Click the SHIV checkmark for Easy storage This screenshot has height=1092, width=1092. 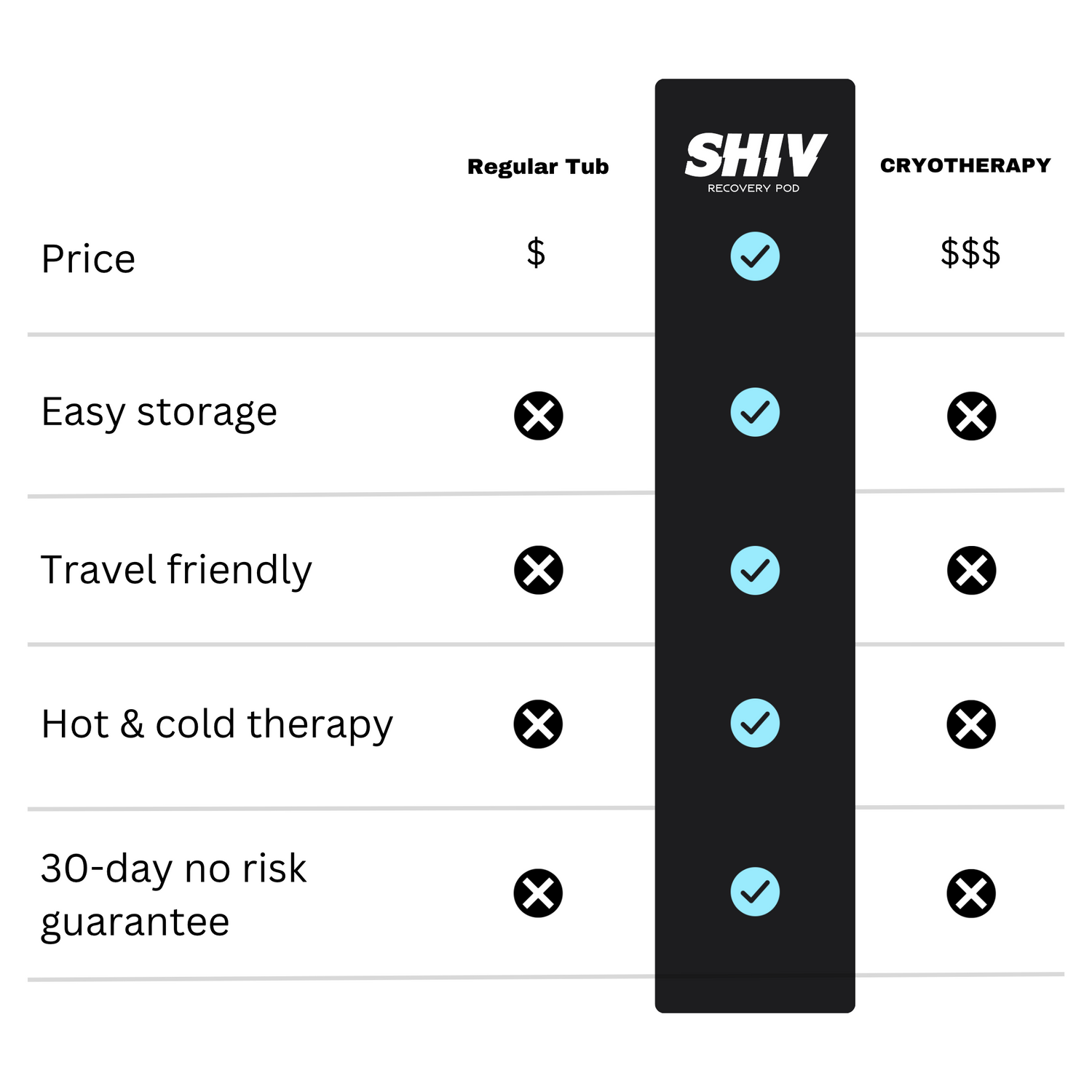pyautogui.click(x=755, y=412)
